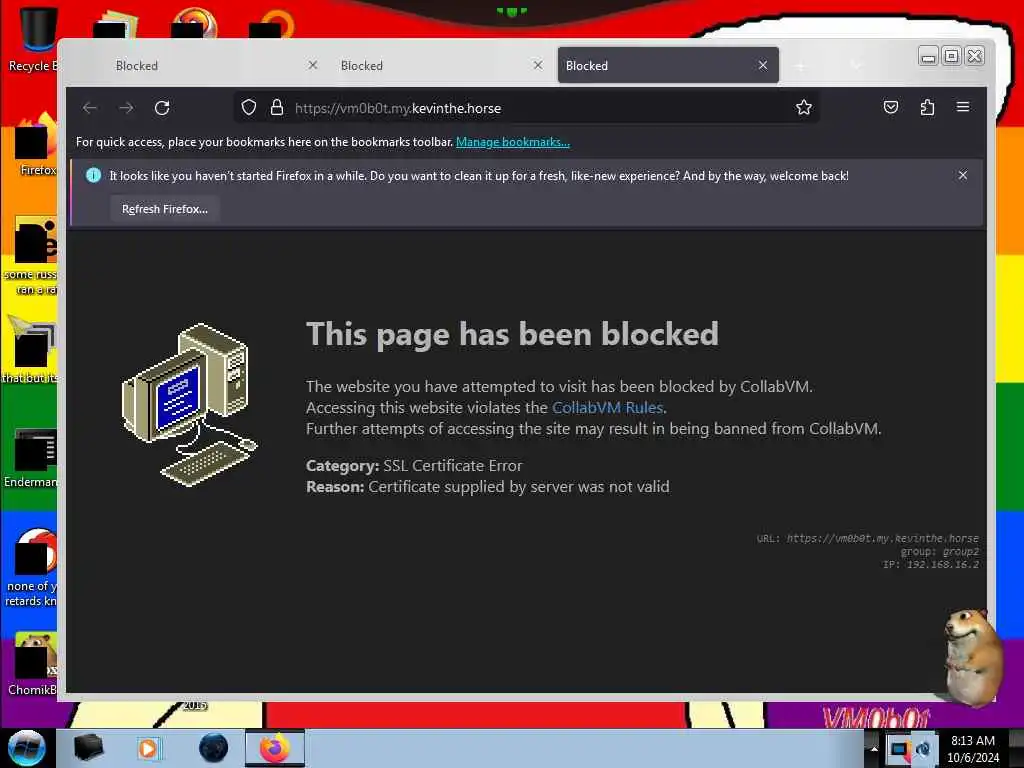Click the retro computer illustration

click(189, 405)
